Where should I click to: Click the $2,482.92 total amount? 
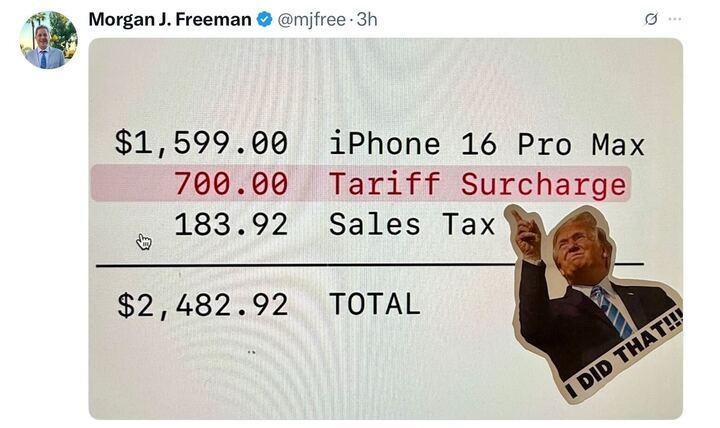202,304
